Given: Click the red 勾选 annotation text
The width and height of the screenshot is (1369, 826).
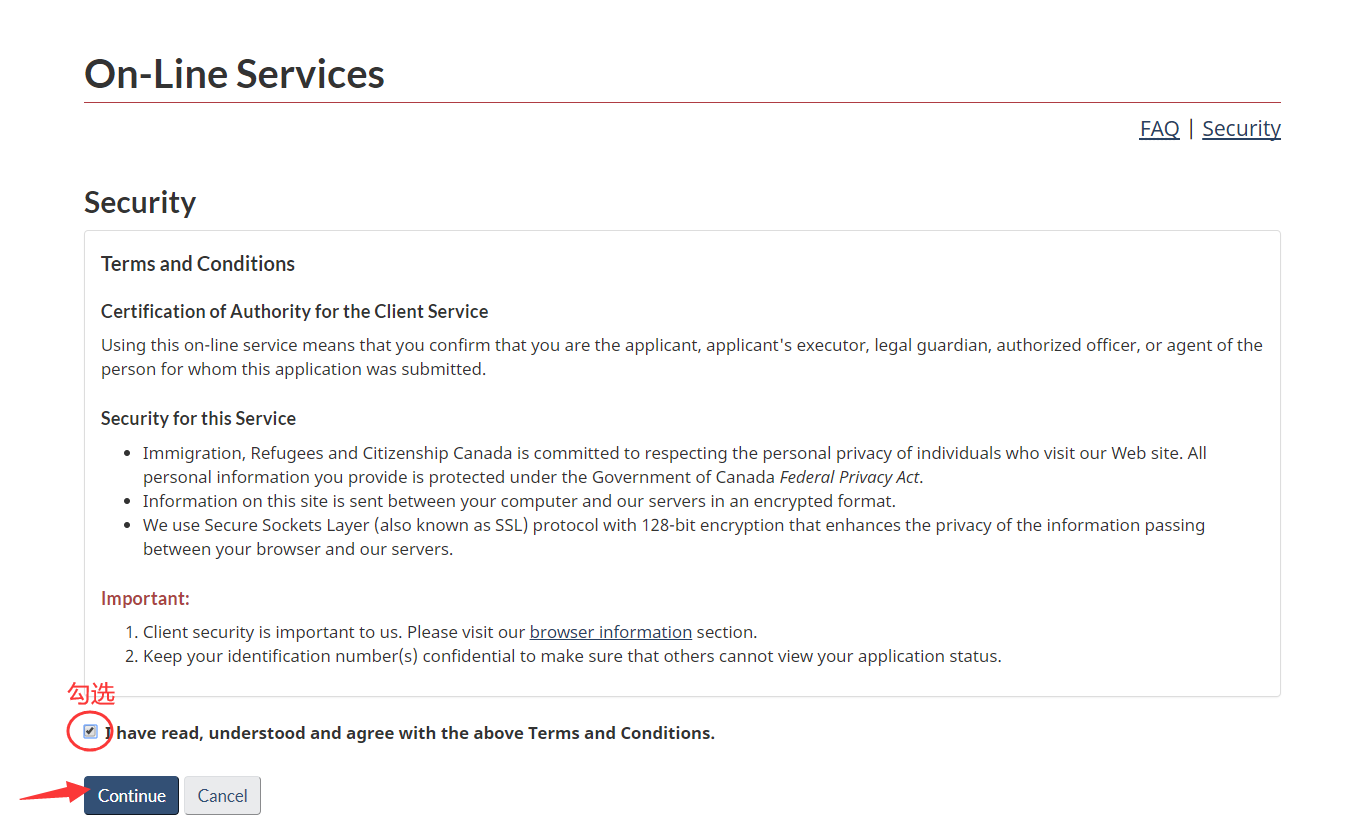Looking at the screenshot, I should tap(91, 694).
